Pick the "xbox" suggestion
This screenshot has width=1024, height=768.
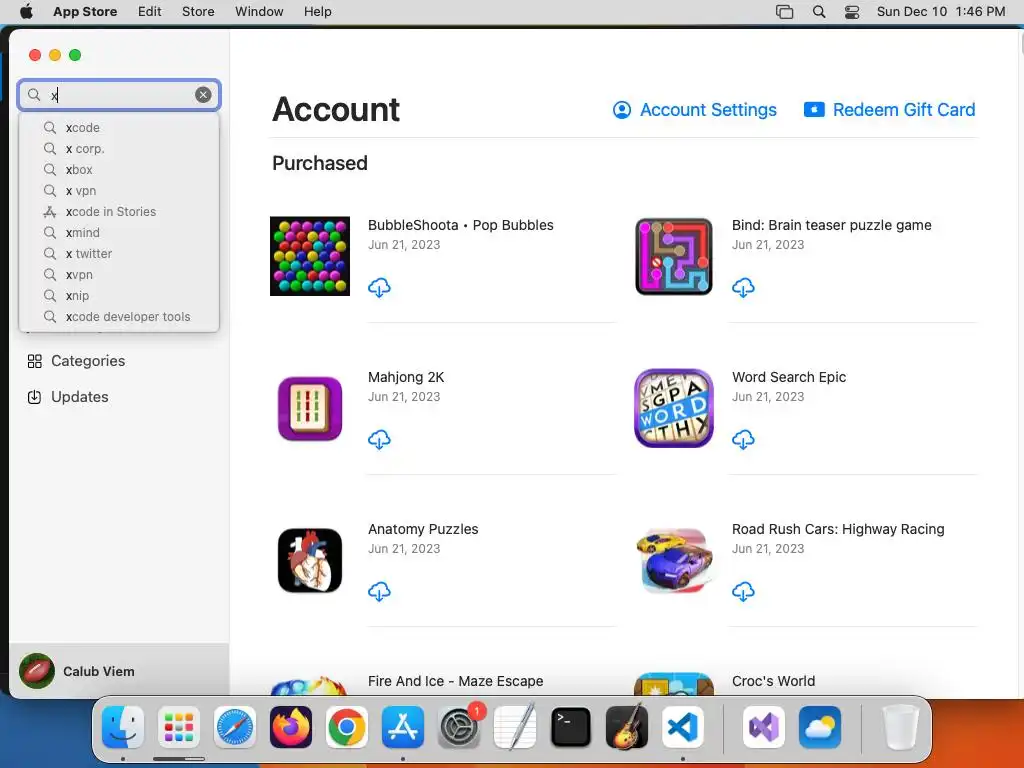119,169
